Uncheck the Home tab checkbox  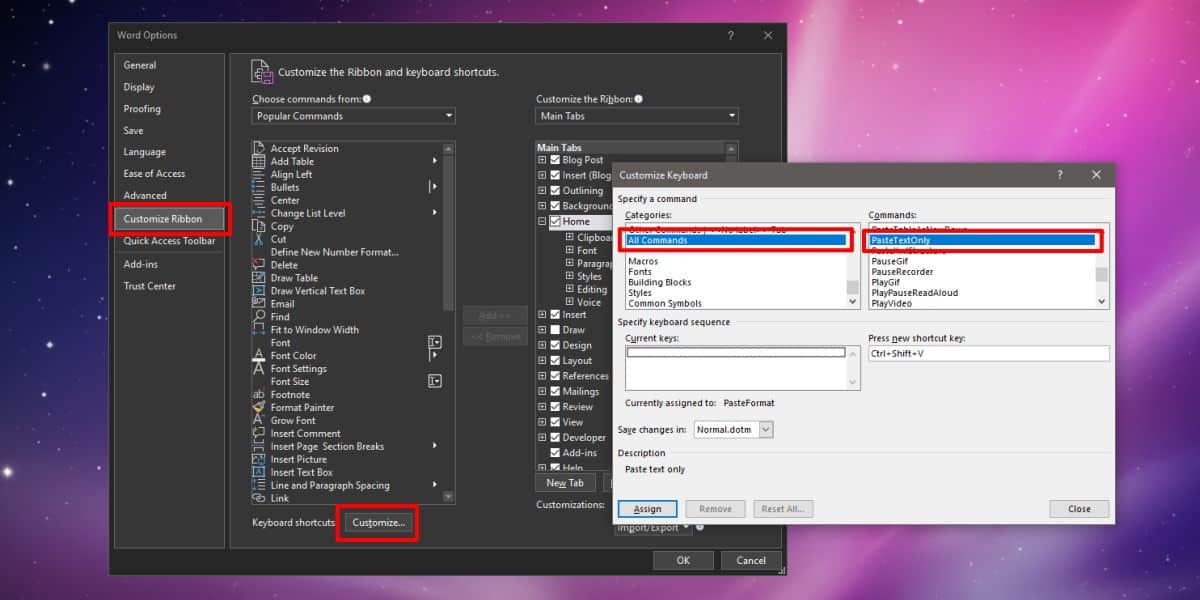[556, 221]
